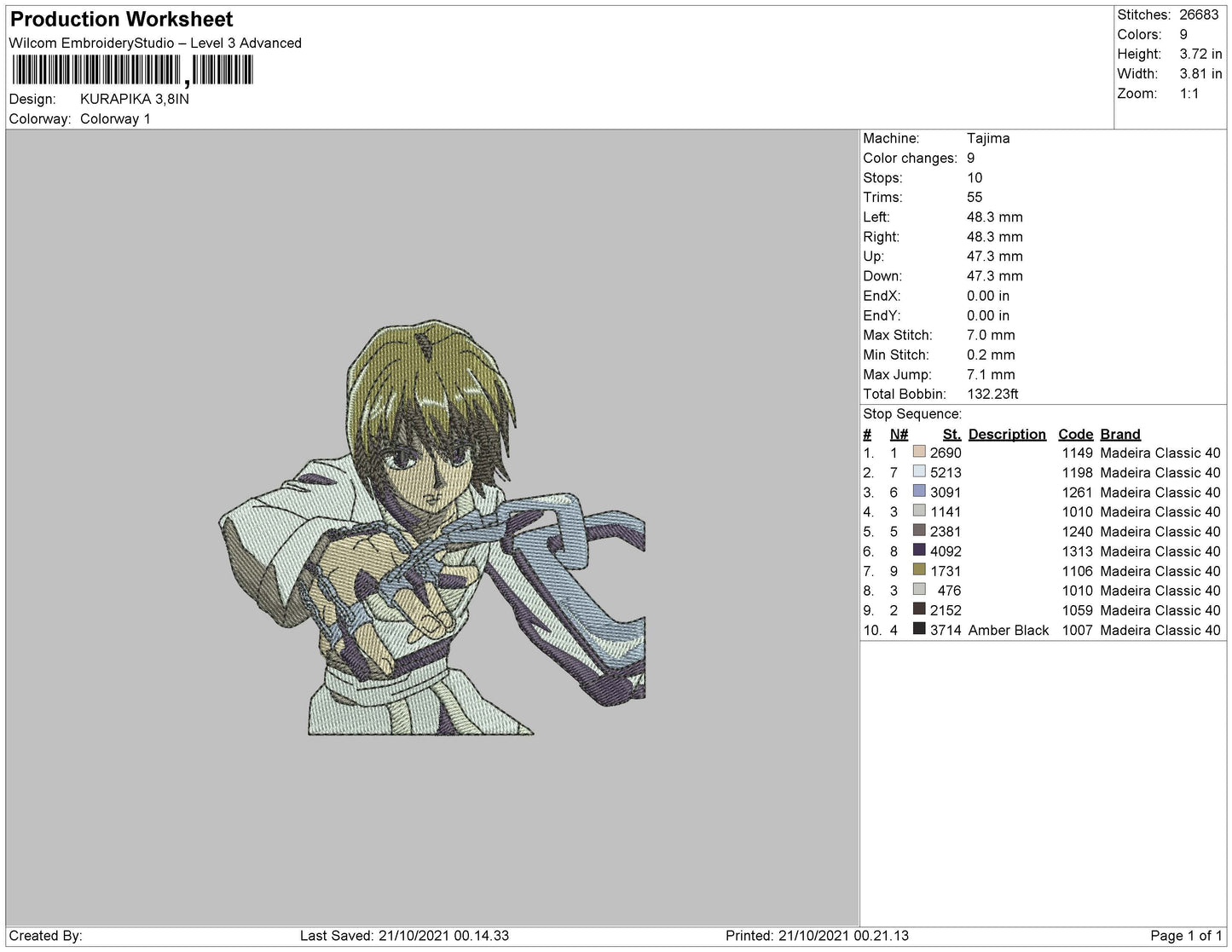Click the periwinkle swatch with code 1261
Viewport: 1232px width, 952px height.
click(919, 491)
